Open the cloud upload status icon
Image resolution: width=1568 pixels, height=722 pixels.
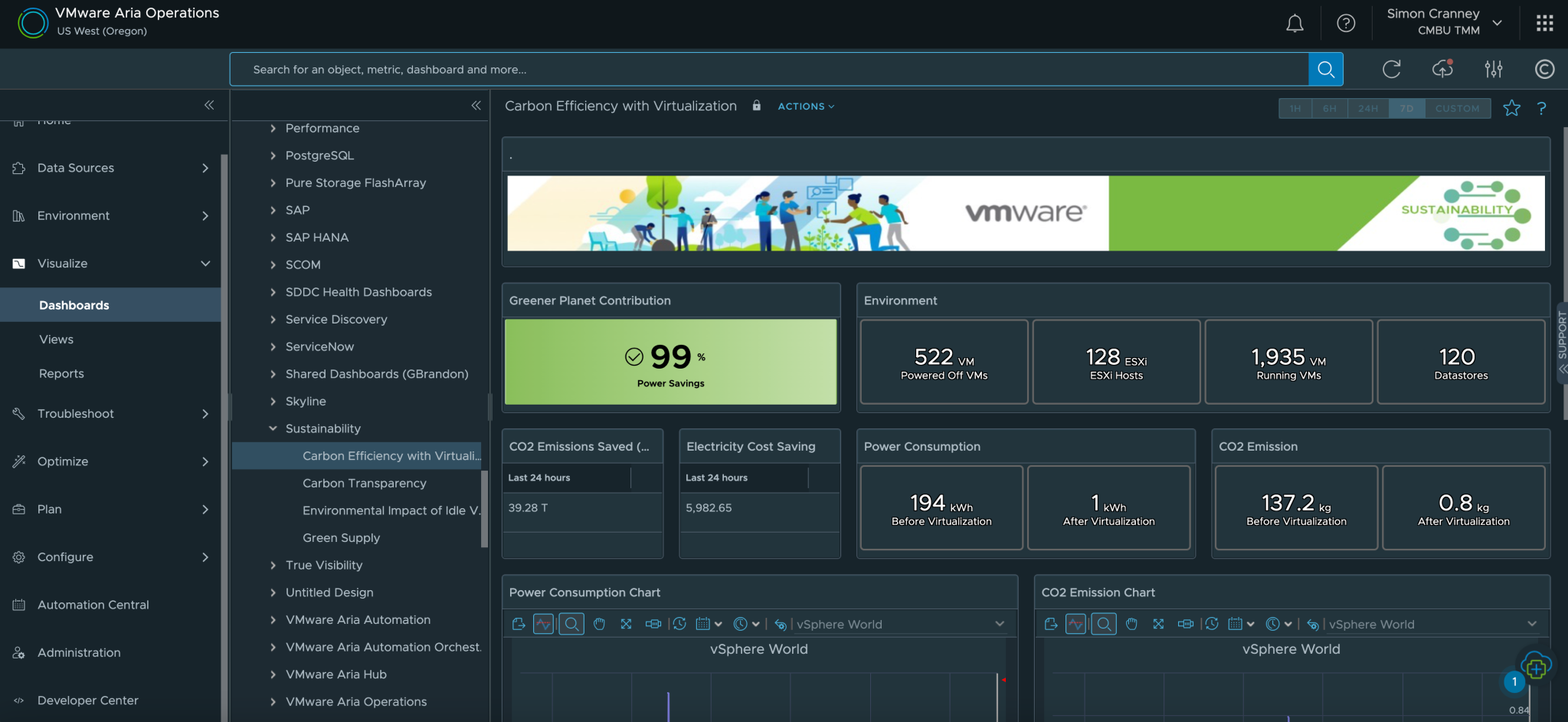[1443, 69]
